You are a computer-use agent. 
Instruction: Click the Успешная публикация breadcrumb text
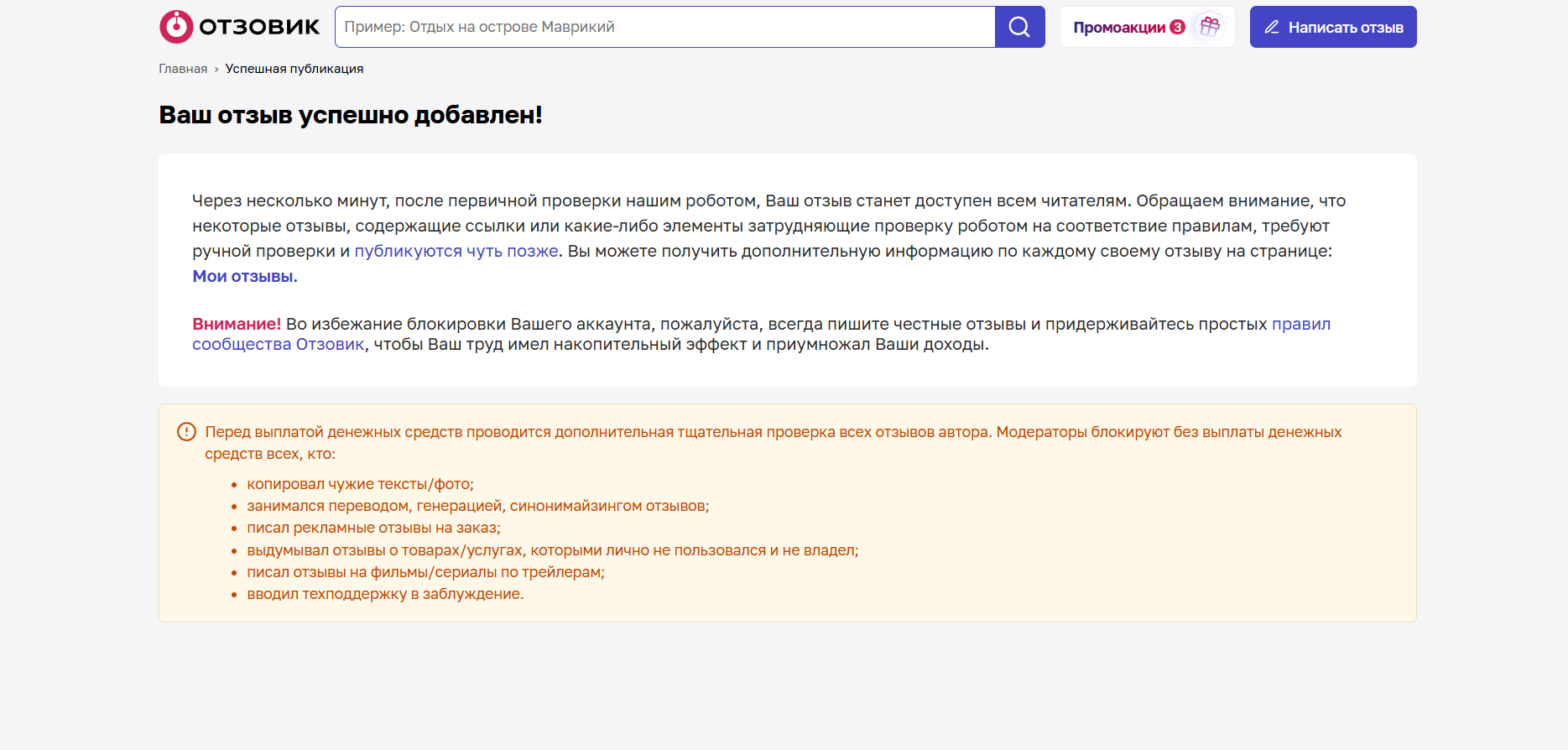point(294,69)
